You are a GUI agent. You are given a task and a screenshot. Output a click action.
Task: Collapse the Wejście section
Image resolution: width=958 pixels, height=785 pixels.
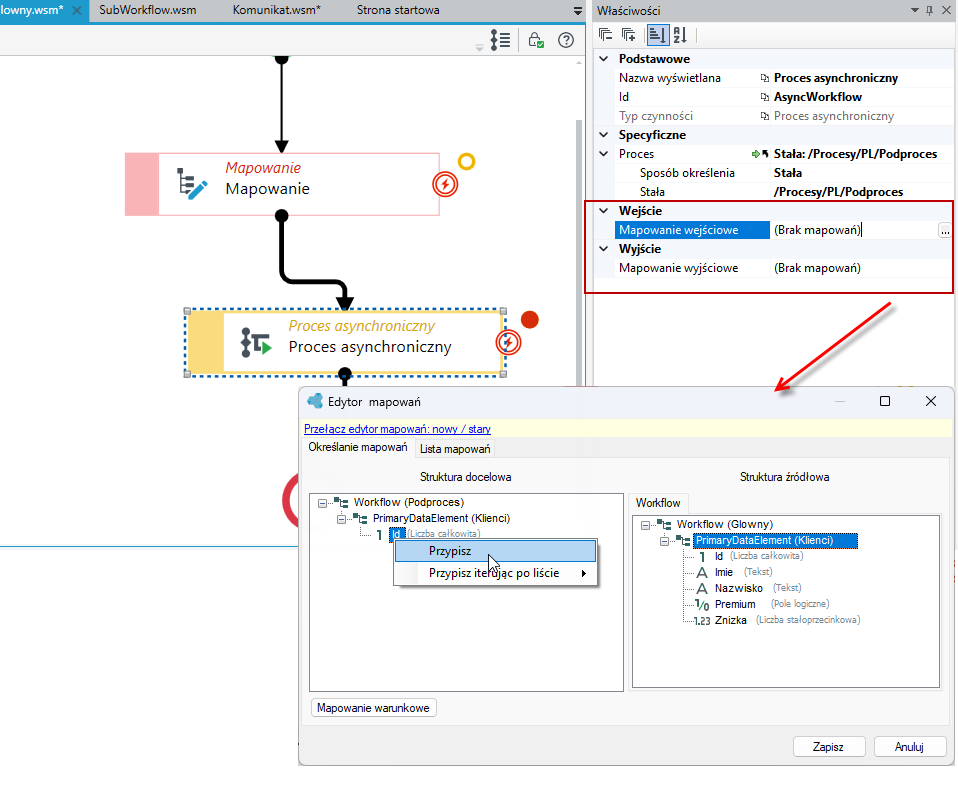tap(604, 211)
